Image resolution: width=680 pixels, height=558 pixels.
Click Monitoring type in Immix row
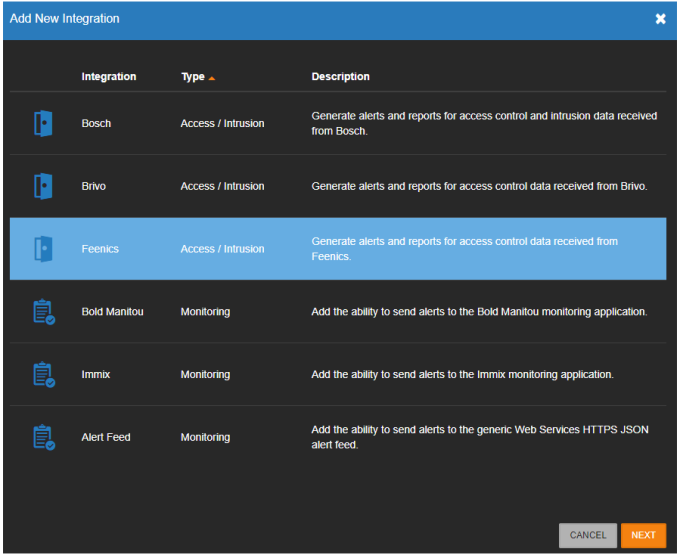coord(205,375)
